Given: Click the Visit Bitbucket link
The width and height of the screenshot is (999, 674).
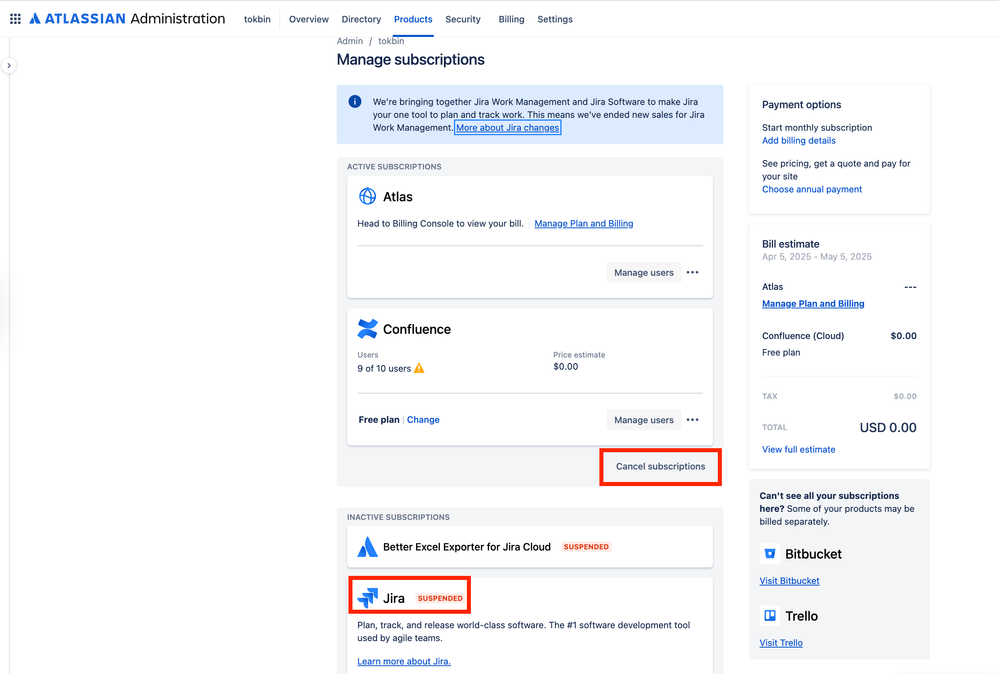Looking at the screenshot, I should pos(789,581).
